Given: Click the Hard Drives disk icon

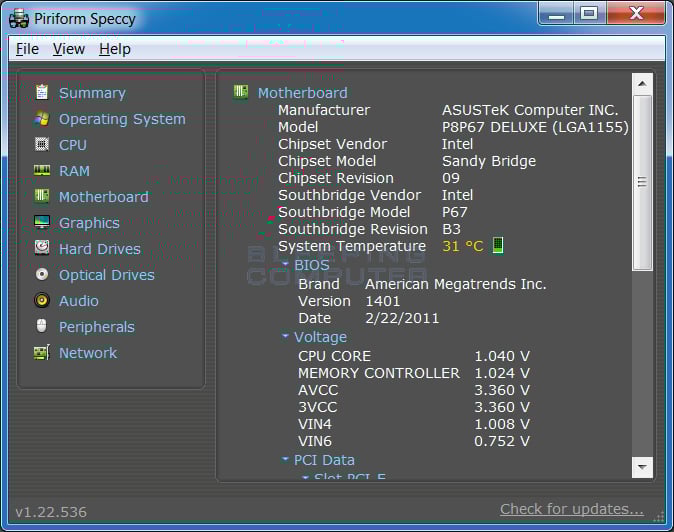Looking at the screenshot, I should coord(42,249).
